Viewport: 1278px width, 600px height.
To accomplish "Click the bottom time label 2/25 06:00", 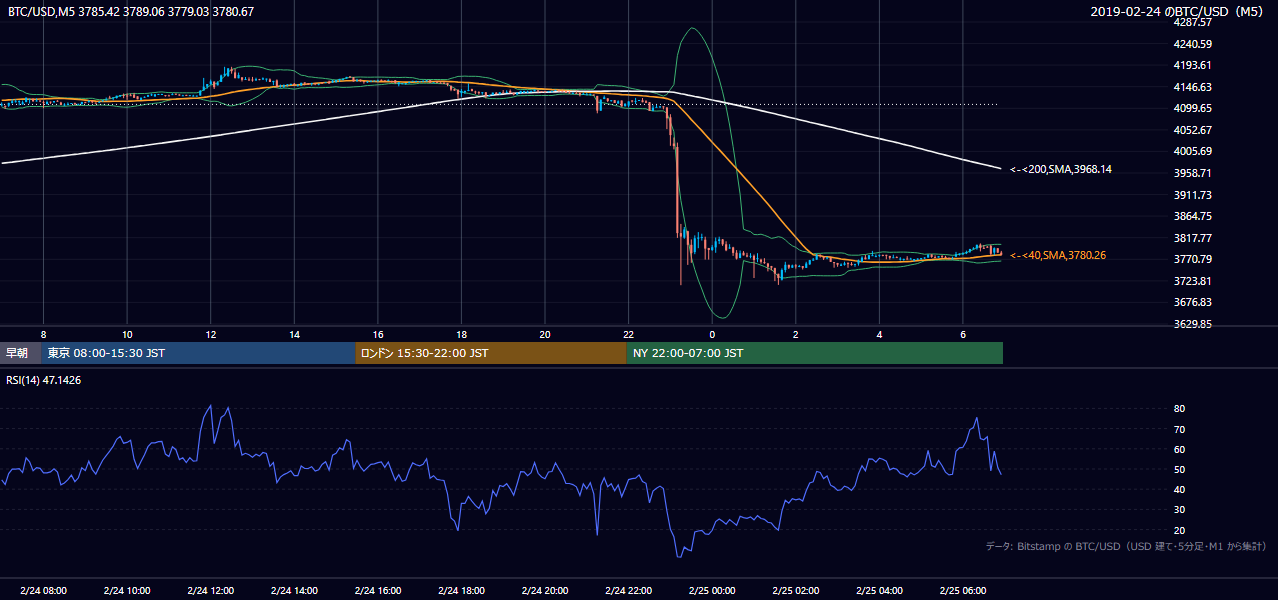I will pyautogui.click(x=963, y=591).
